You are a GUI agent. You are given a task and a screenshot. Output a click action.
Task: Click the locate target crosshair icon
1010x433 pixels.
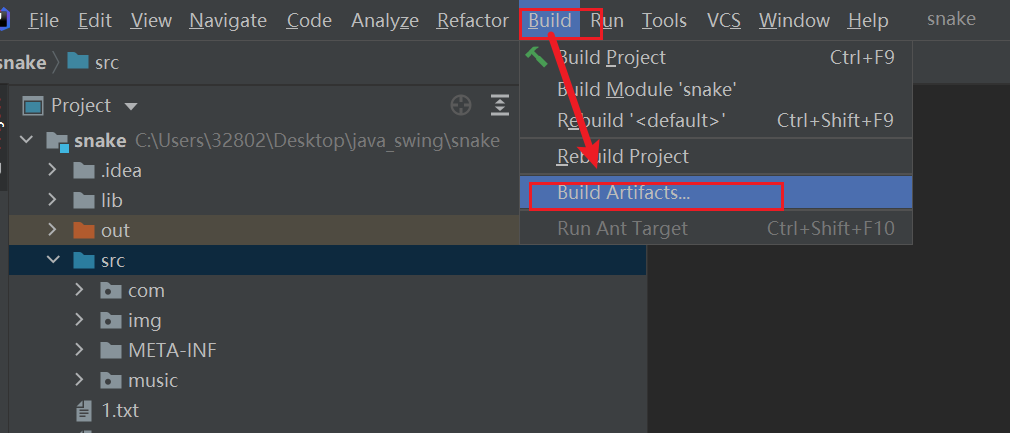click(460, 105)
